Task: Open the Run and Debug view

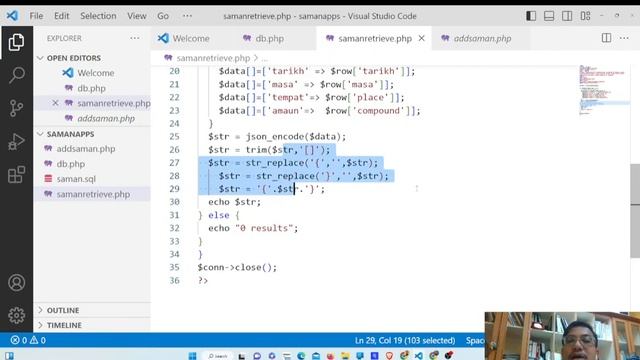Action: point(16,142)
